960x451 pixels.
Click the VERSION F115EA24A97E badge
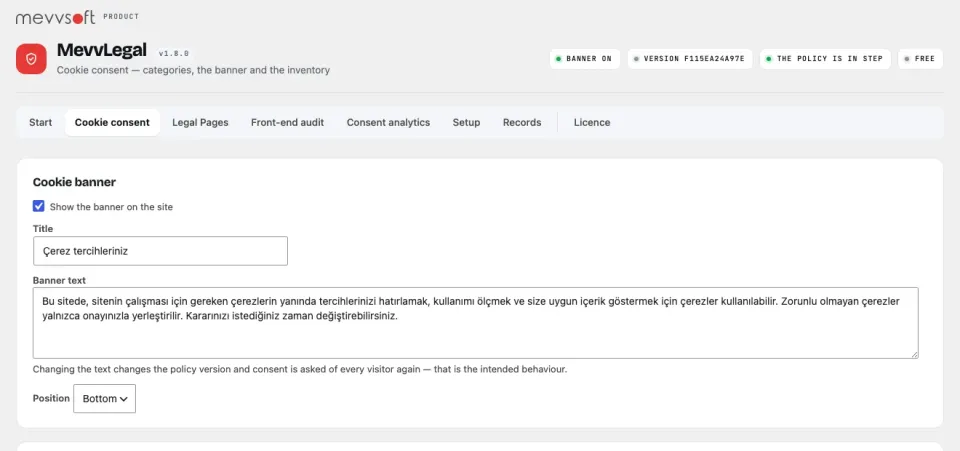coord(690,59)
